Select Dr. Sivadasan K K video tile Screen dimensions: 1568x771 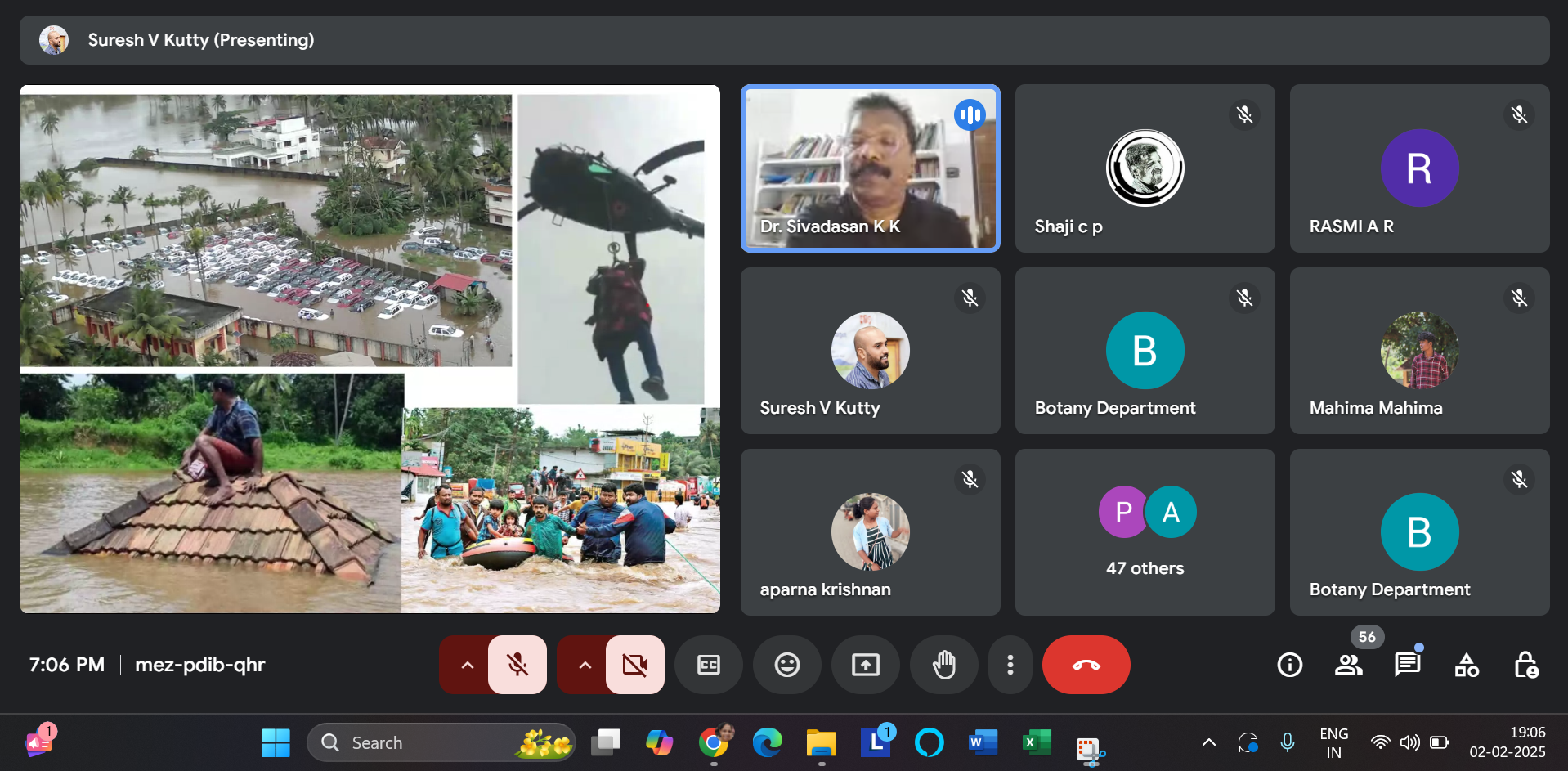870,168
